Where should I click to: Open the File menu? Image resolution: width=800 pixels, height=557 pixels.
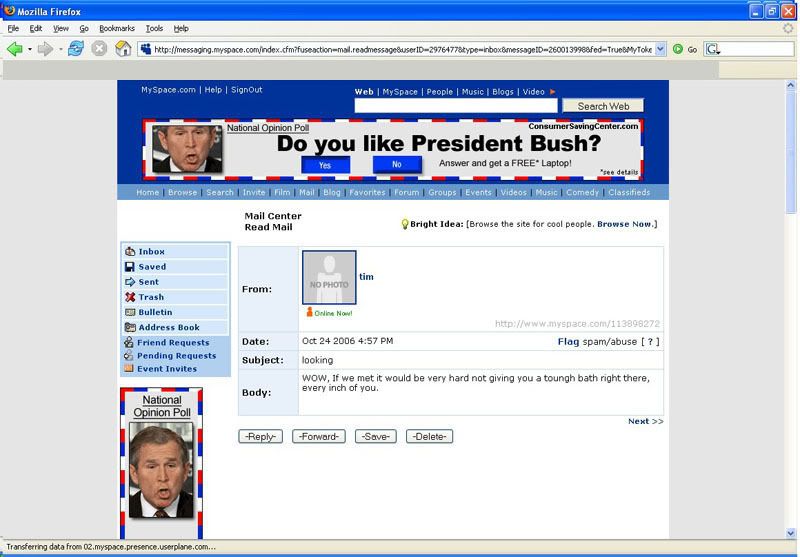(x=13, y=29)
